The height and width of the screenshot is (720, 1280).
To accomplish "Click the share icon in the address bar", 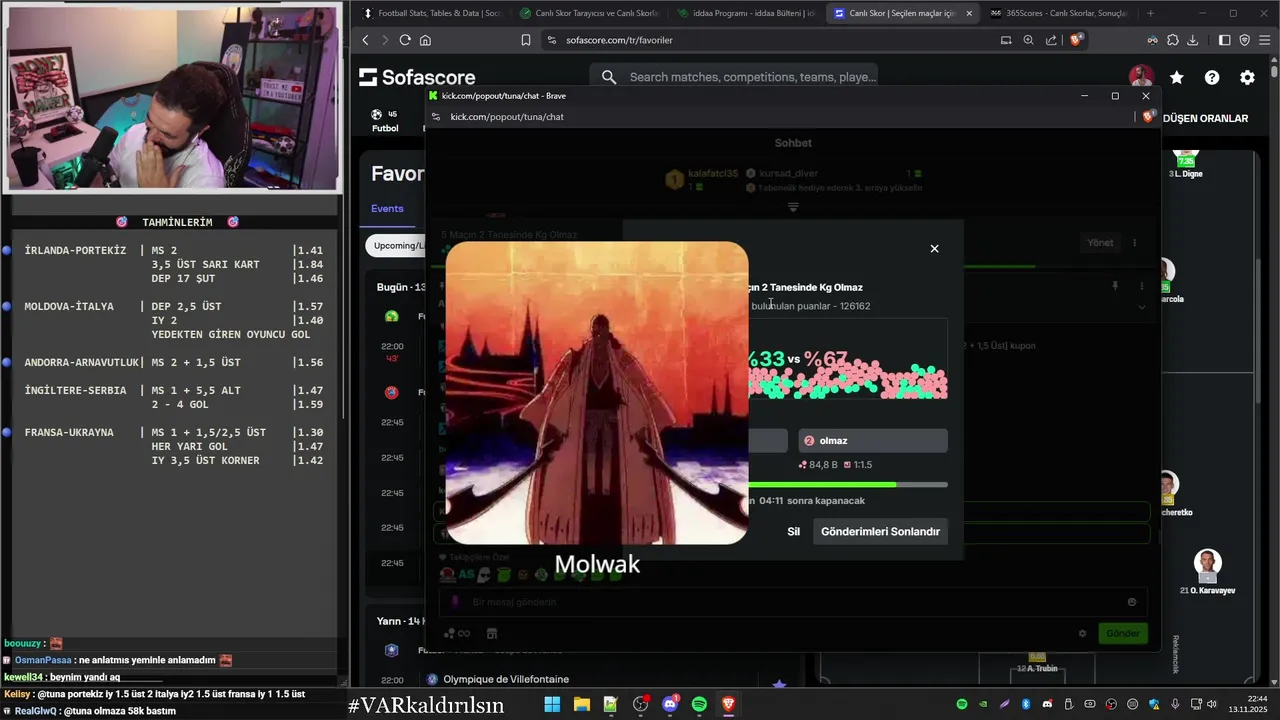I will coord(1051,40).
